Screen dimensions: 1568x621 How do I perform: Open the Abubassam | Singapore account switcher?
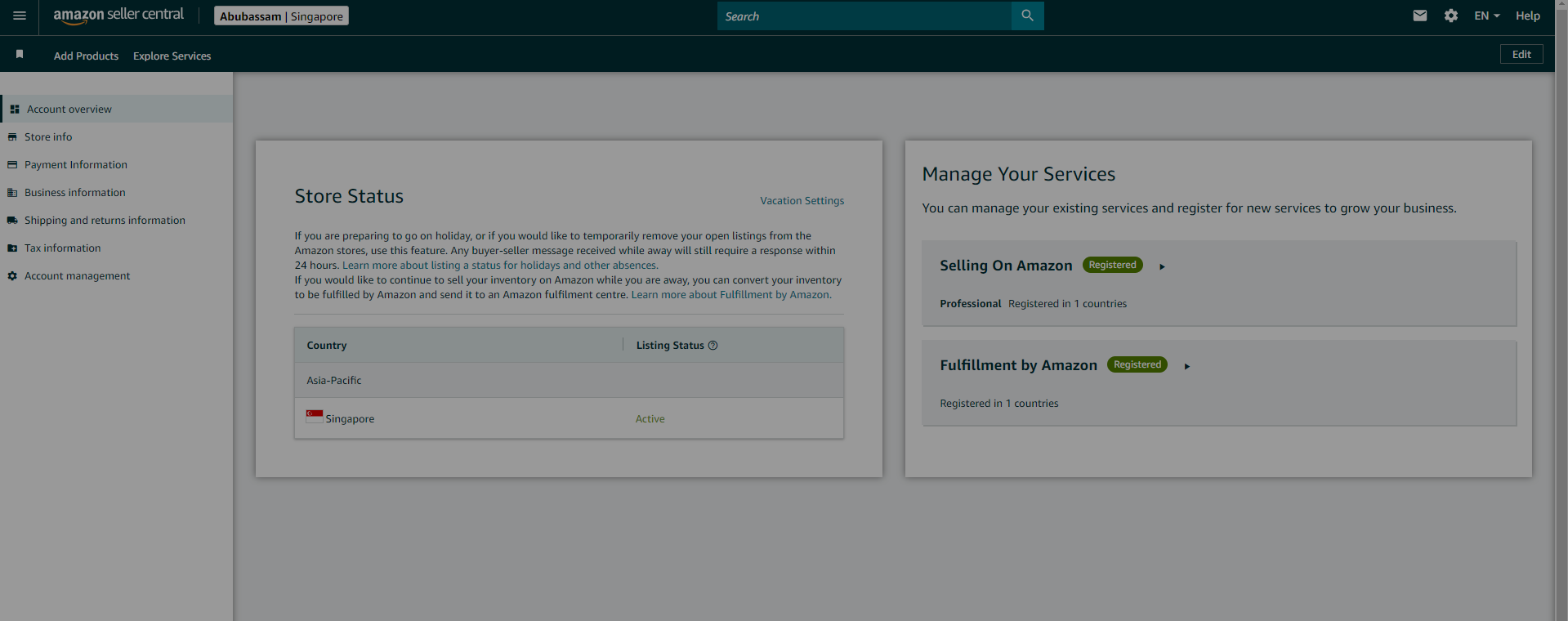281,16
